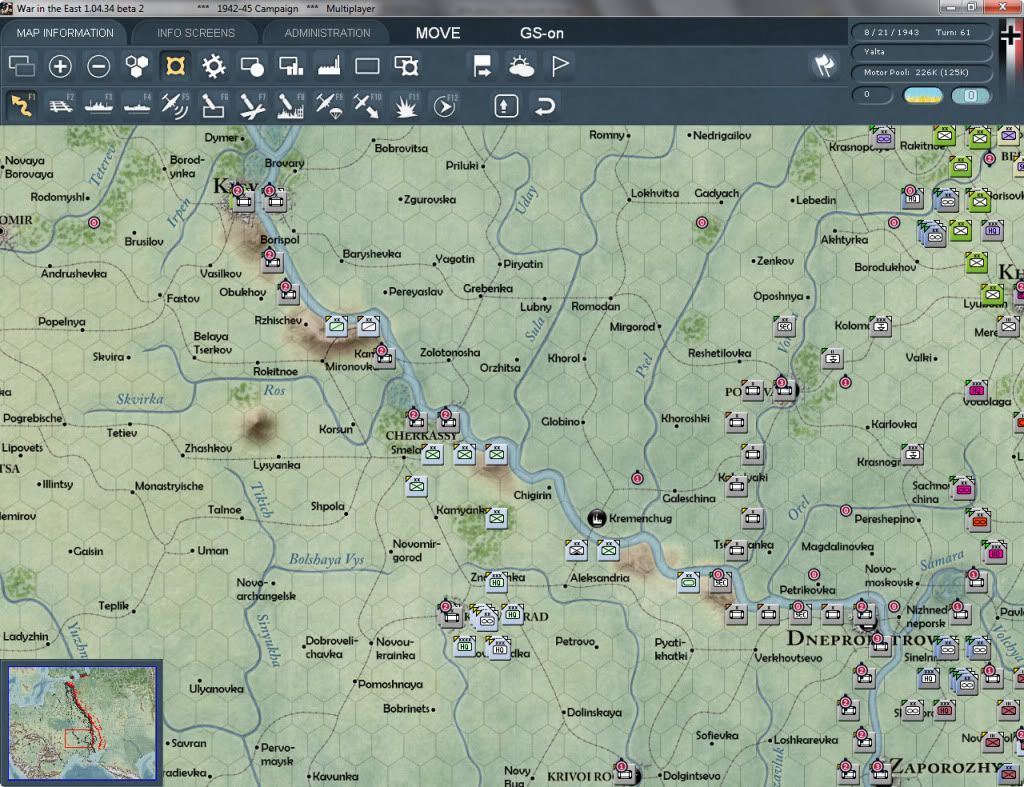Toggle the factory display icon
This screenshot has width=1024, height=787.
coord(329,66)
